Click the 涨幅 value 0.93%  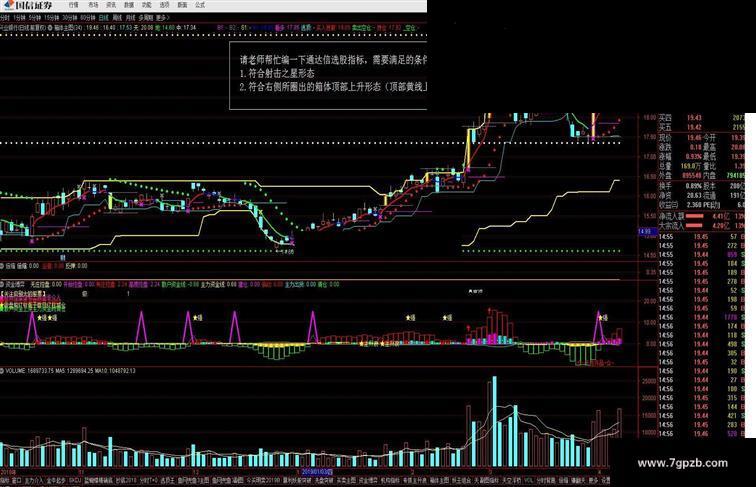[x=693, y=157]
